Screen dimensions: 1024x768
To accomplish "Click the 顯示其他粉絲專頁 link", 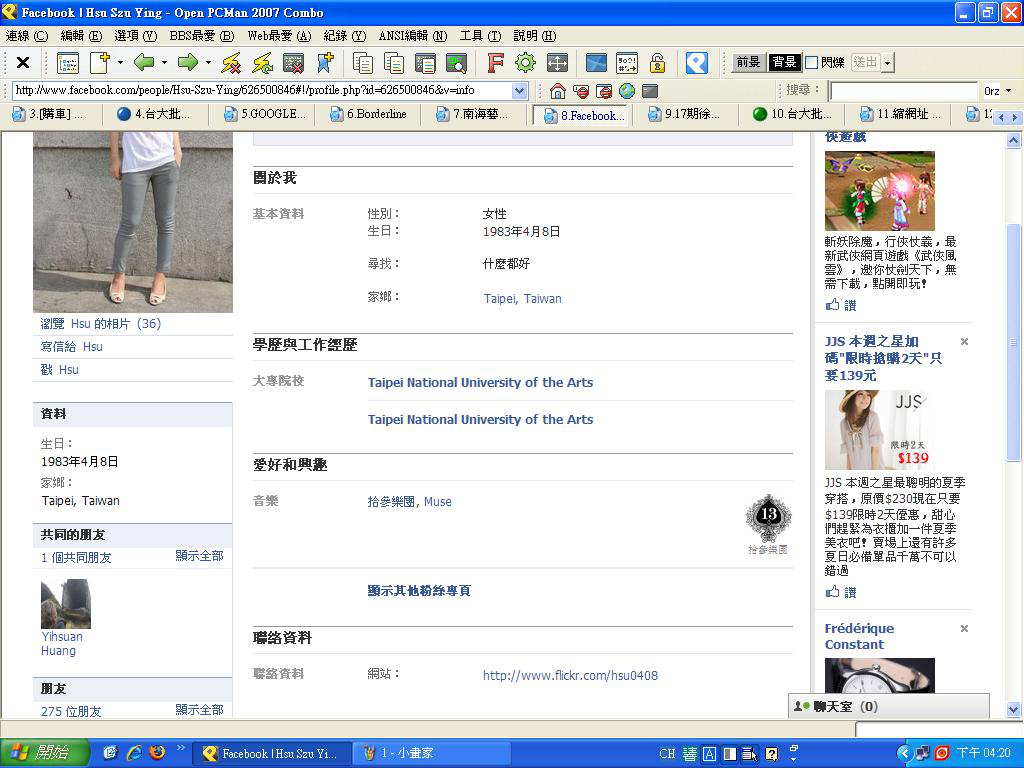I will [419, 590].
